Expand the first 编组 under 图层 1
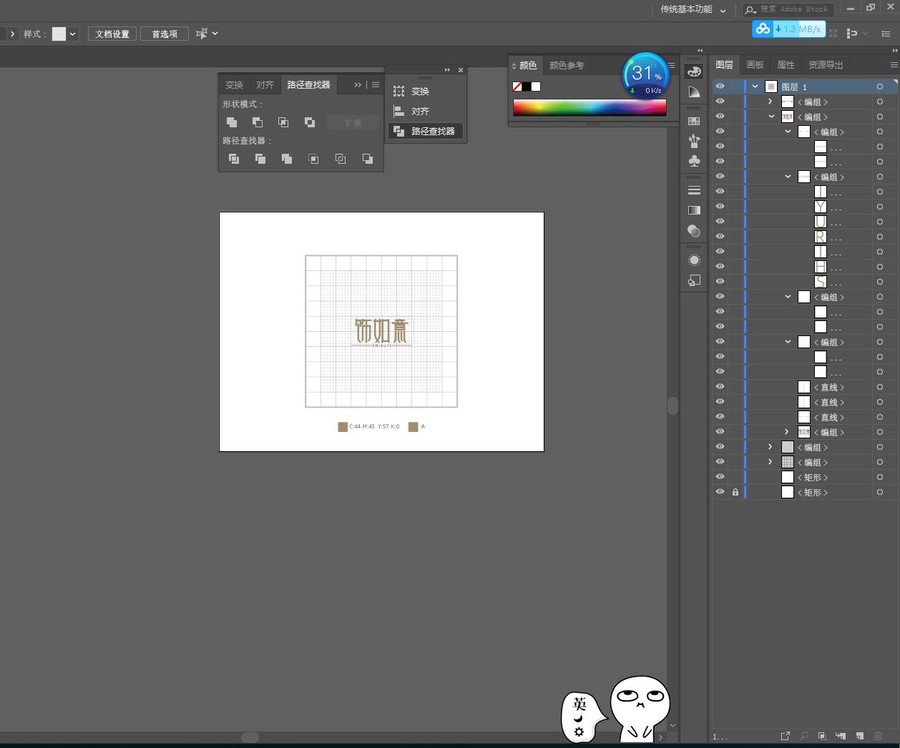The height and width of the screenshot is (748, 900). [770, 102]
